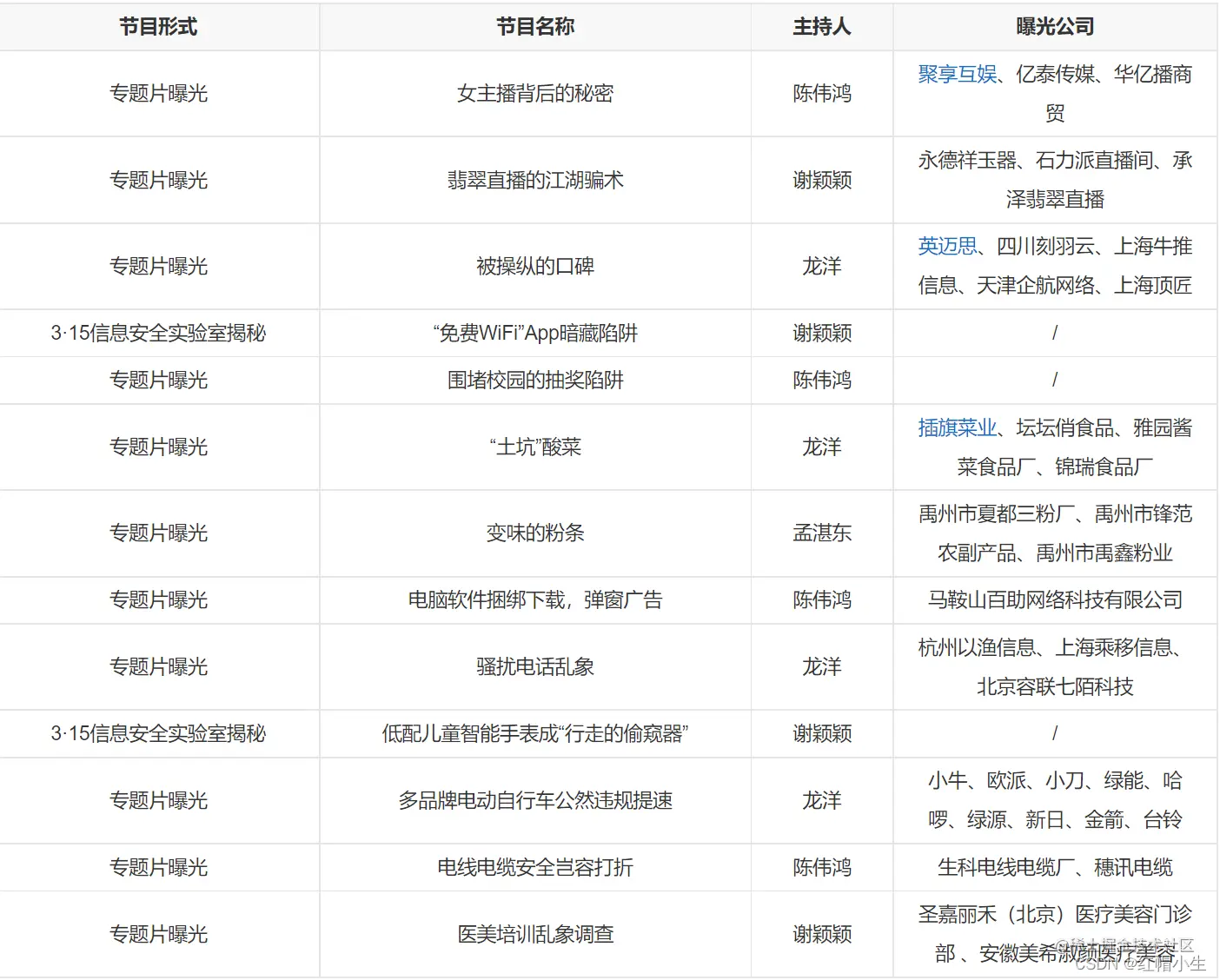The width and height of the screenshot is (1220, 980).
Task: Select the 低配儿童智能手表成“行走的偷窥器” cell
Action: coord(535,734)
